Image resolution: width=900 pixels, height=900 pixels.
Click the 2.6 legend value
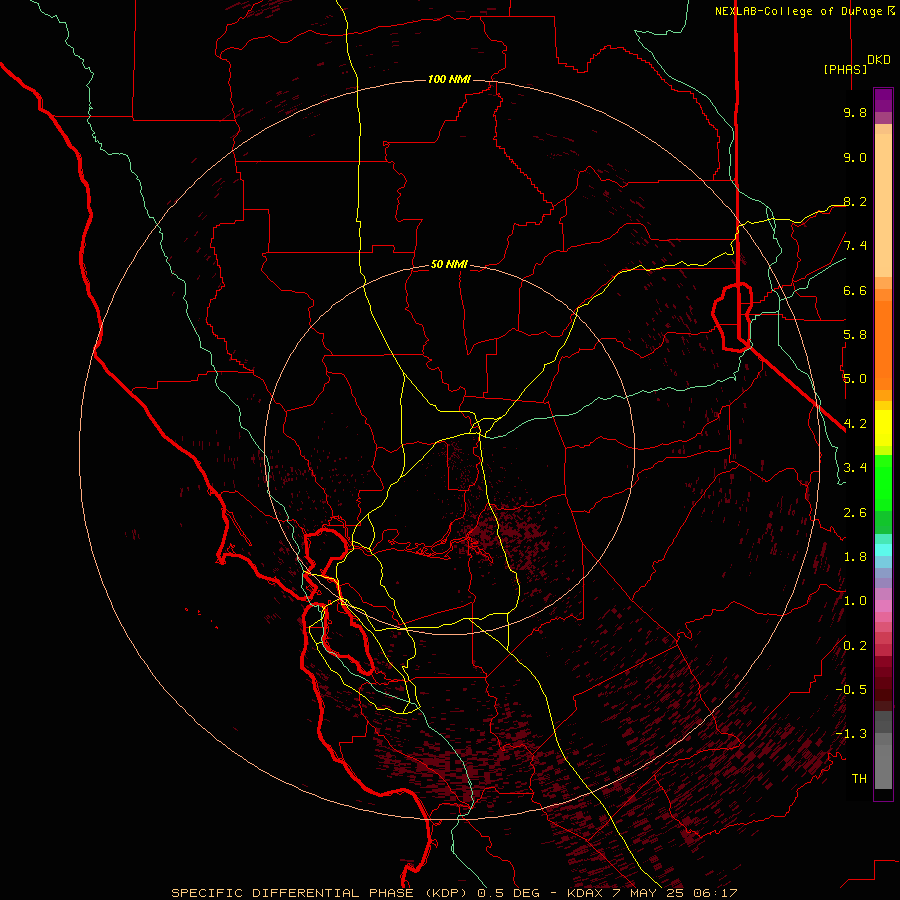point(855,513)
